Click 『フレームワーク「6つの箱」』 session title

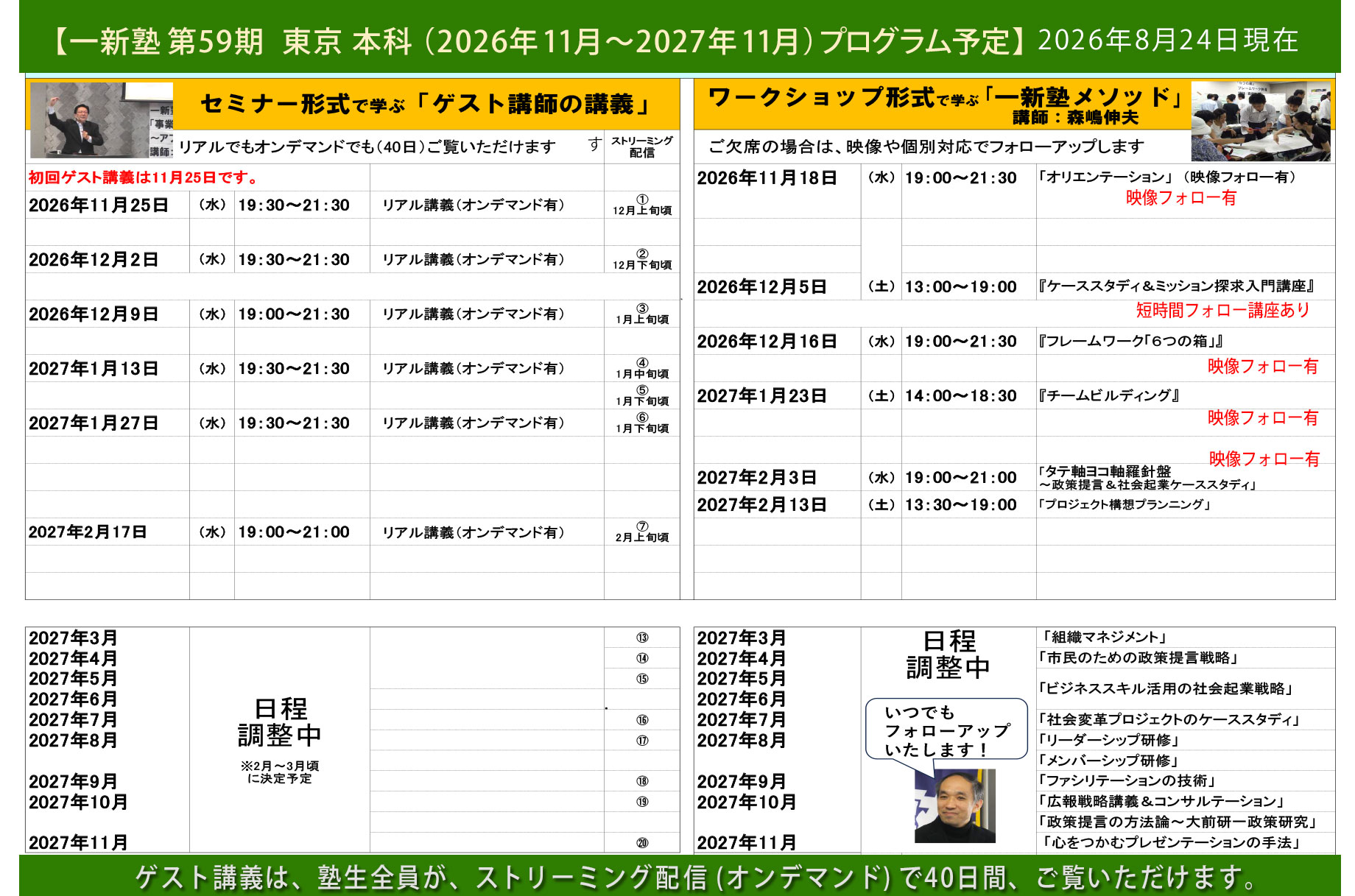[1131, 342]
